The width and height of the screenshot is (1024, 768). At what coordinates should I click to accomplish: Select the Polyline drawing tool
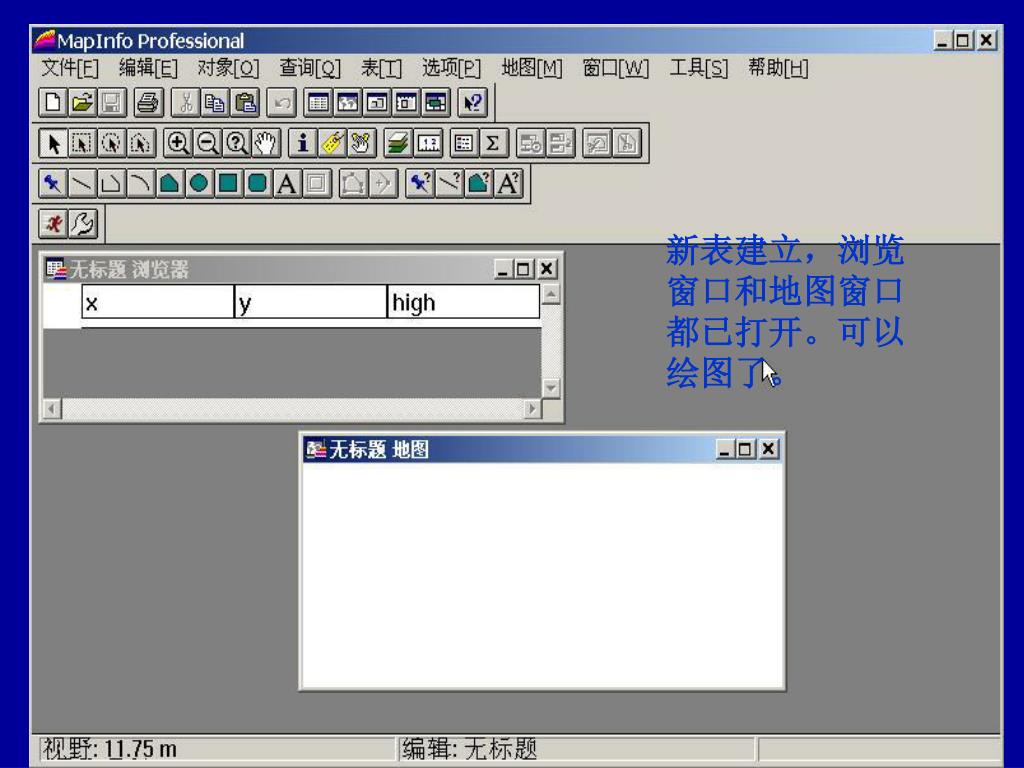[111, 184]
